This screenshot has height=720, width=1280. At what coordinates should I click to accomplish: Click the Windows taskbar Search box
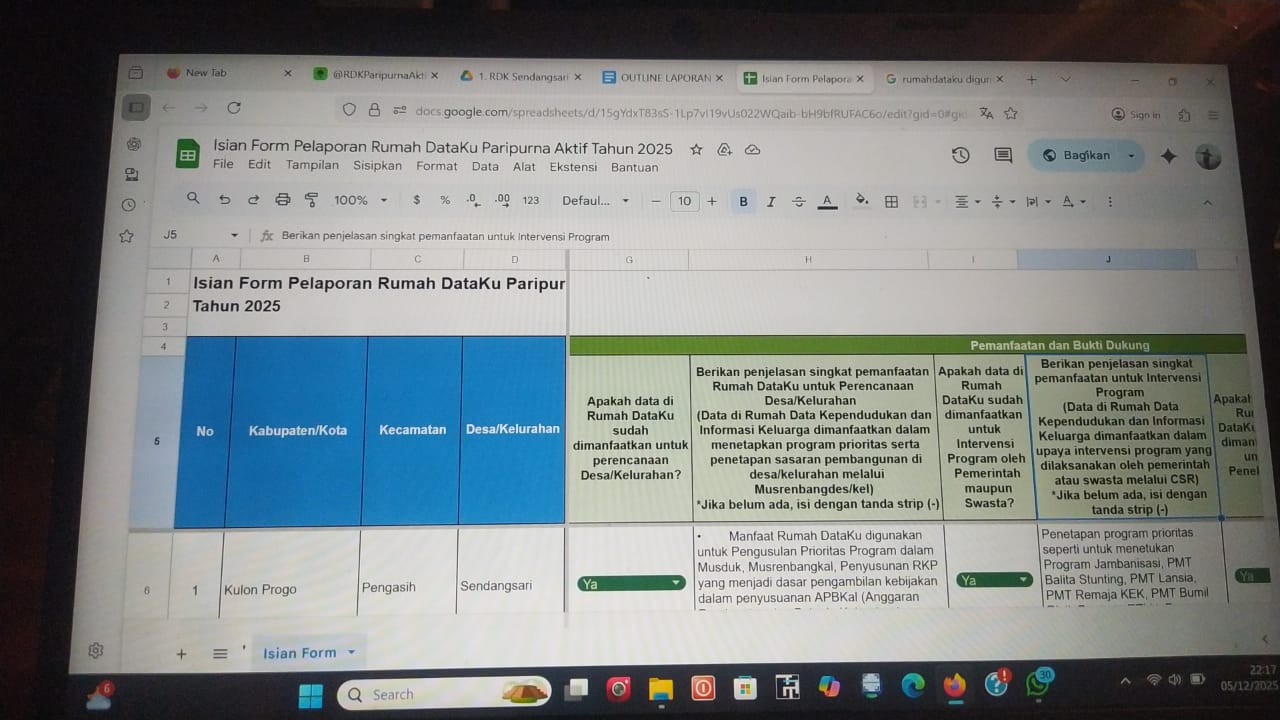[x=440, y=694]
